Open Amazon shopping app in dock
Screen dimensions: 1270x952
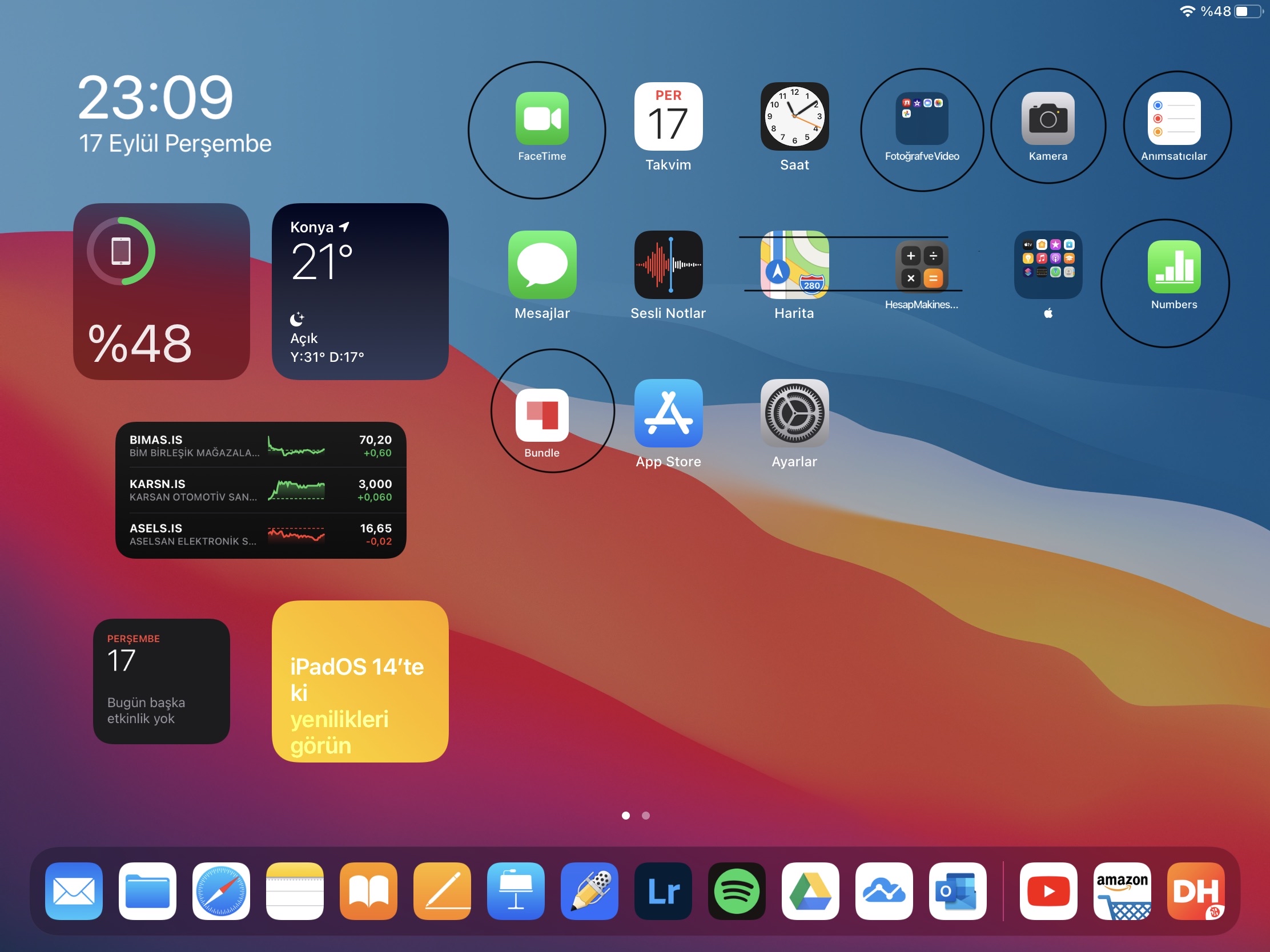pyautogui.click(x=1122, y=890)
